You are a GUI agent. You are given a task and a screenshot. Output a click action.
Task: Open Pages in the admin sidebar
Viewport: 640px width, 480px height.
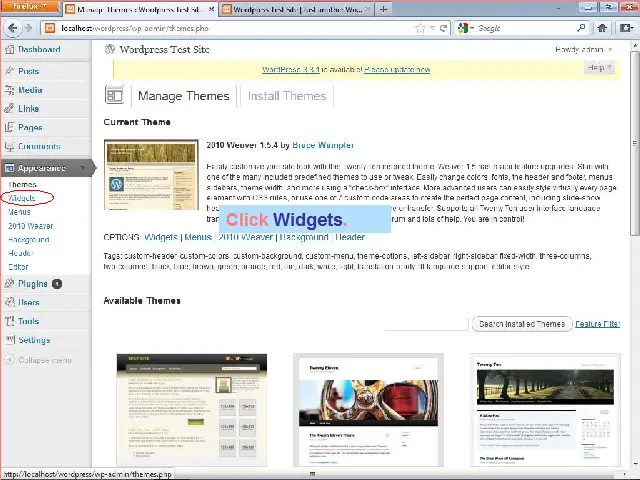point(30,127)
